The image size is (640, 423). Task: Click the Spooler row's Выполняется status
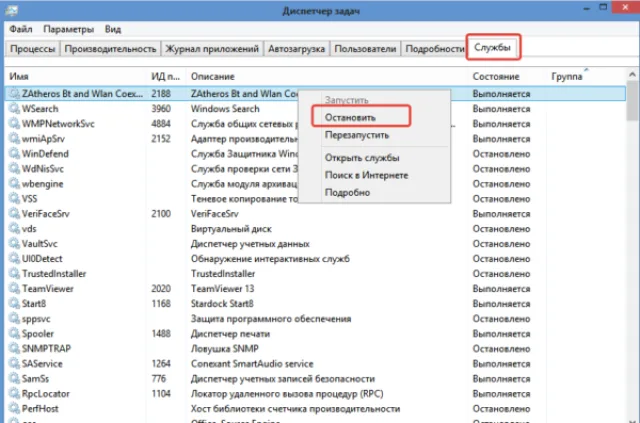click(x=501, y=334)
